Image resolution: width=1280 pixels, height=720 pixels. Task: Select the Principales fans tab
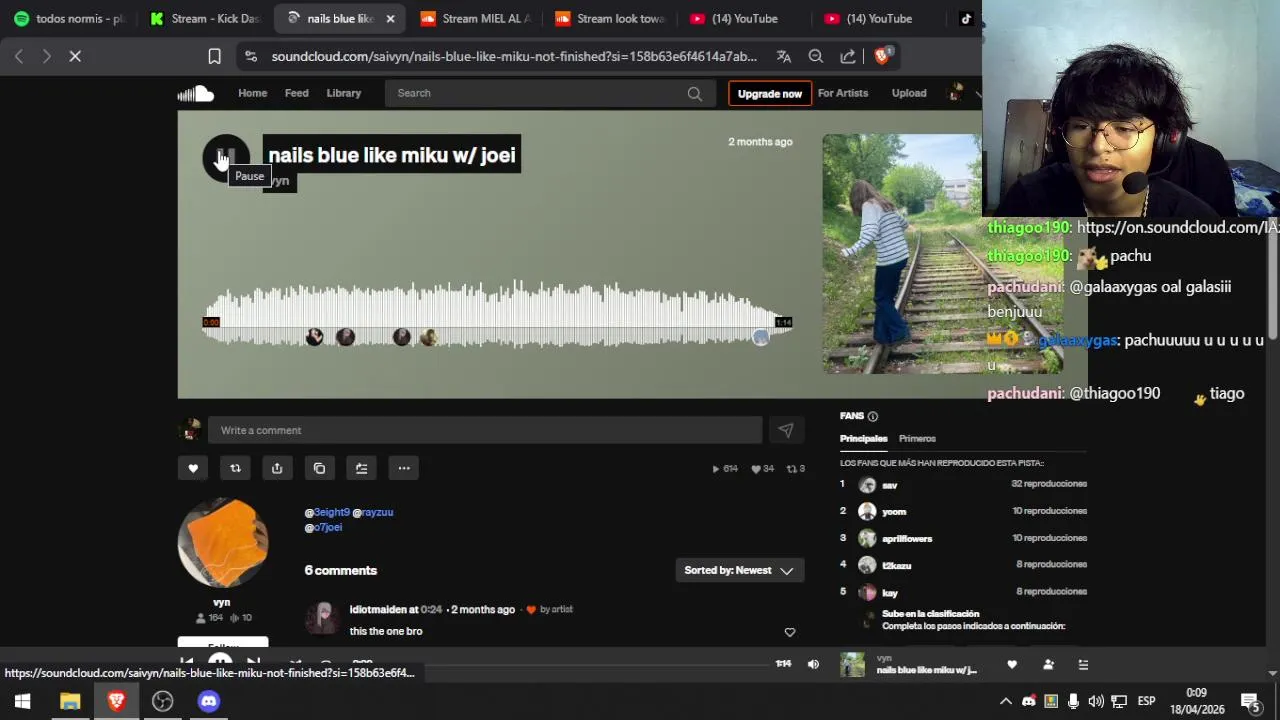pos(864,438)
